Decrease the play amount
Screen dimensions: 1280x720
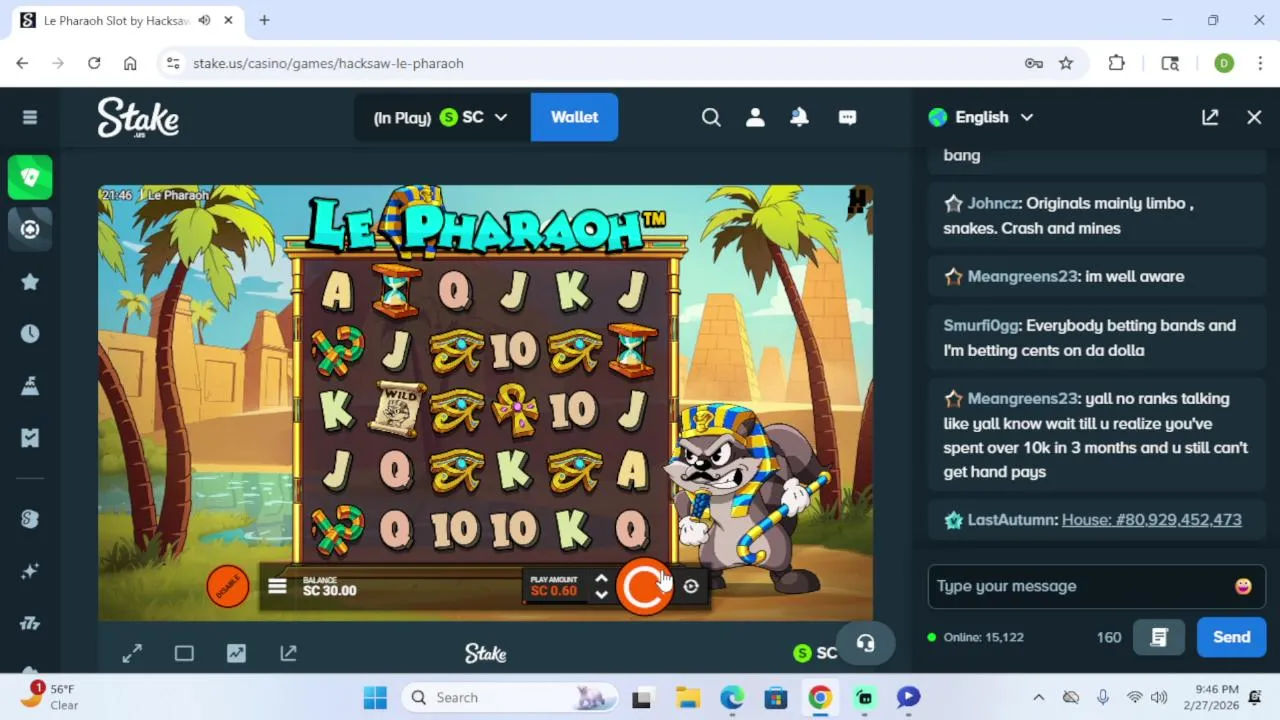[x=601, y=595]
